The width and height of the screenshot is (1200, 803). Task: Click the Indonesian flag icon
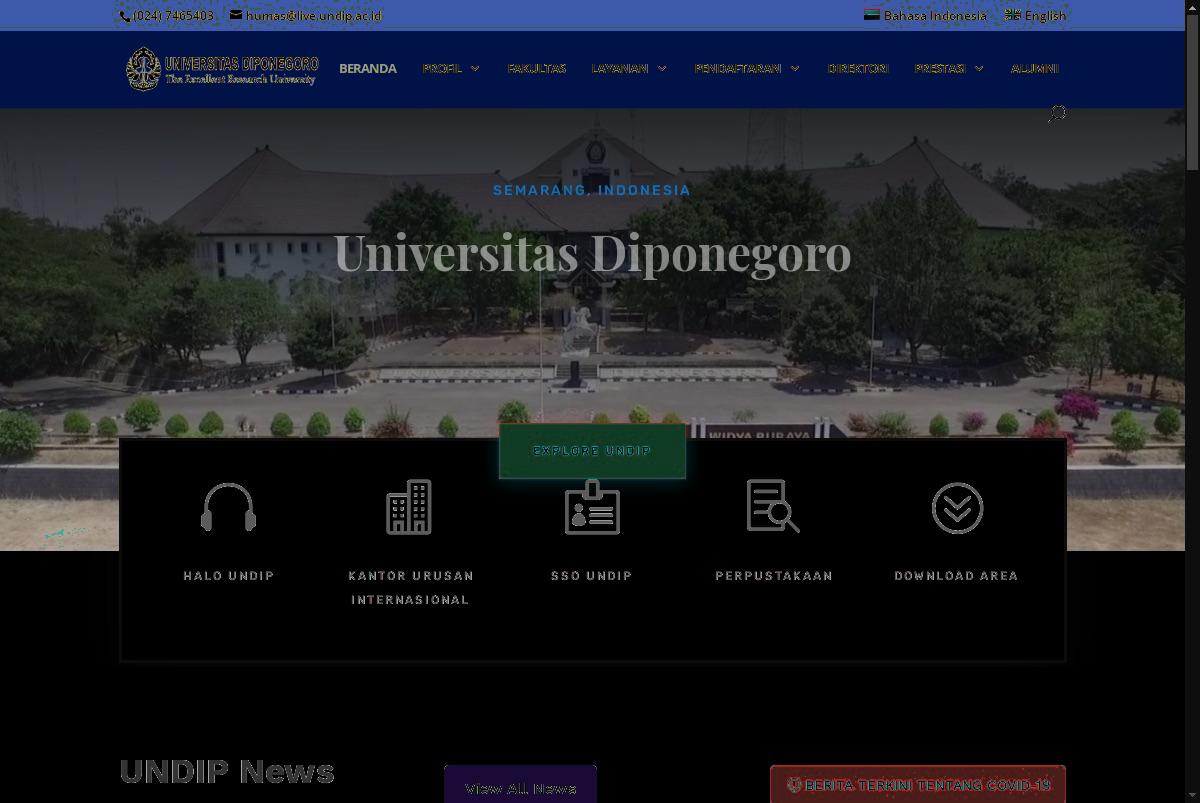(872, 15)
